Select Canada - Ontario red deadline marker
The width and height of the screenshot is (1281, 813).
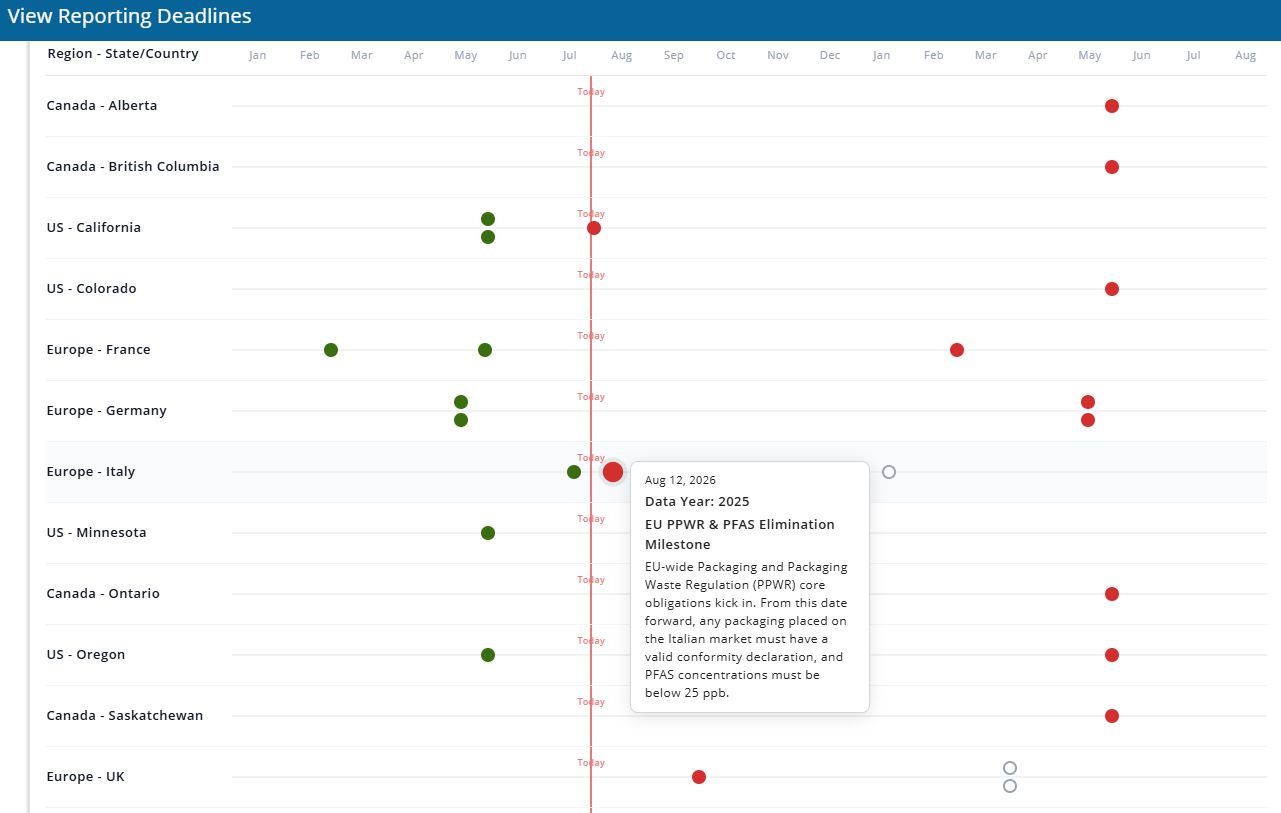click(1112, 594)
